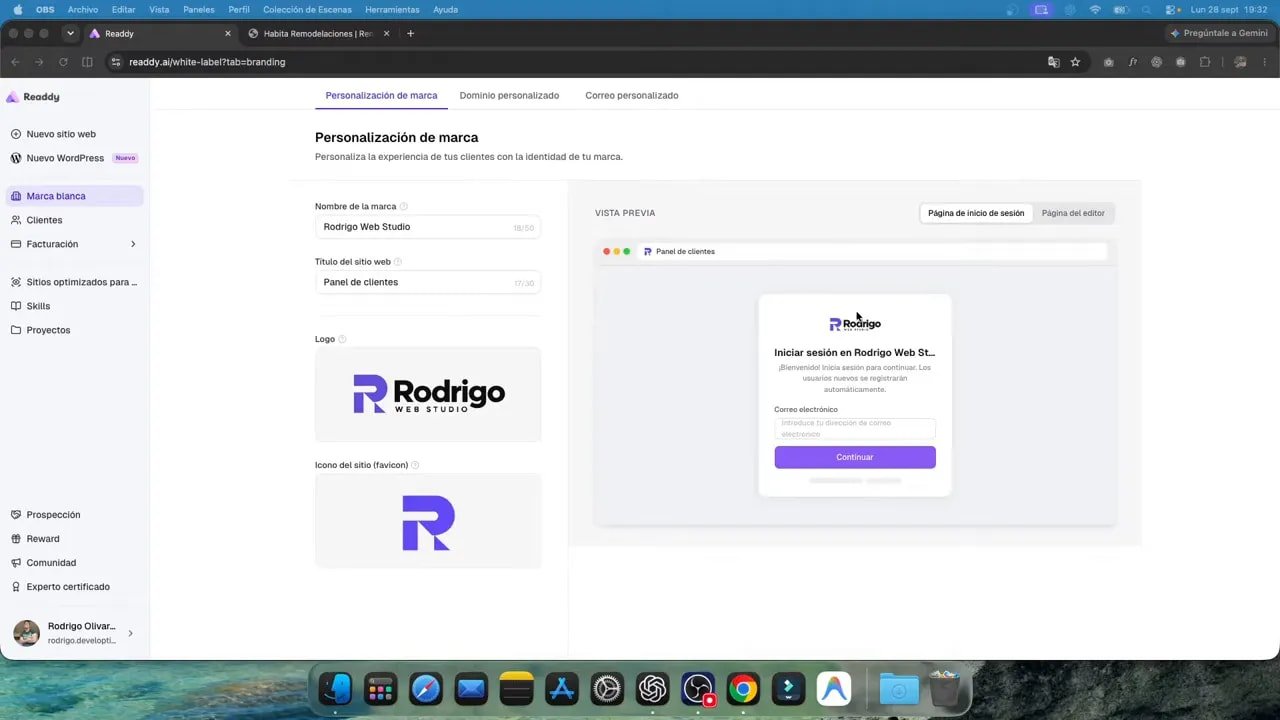
Task: Select Marca blanca in the sidebar
Action: coord(75,196)
